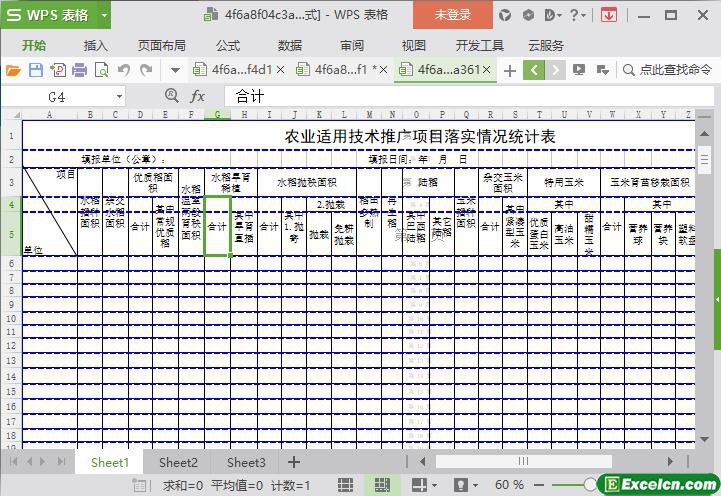The height and width of the screenshot is (496, 721).
Task: Switch to the Sheet2 worksheet tab
Action: coord(178,462)
